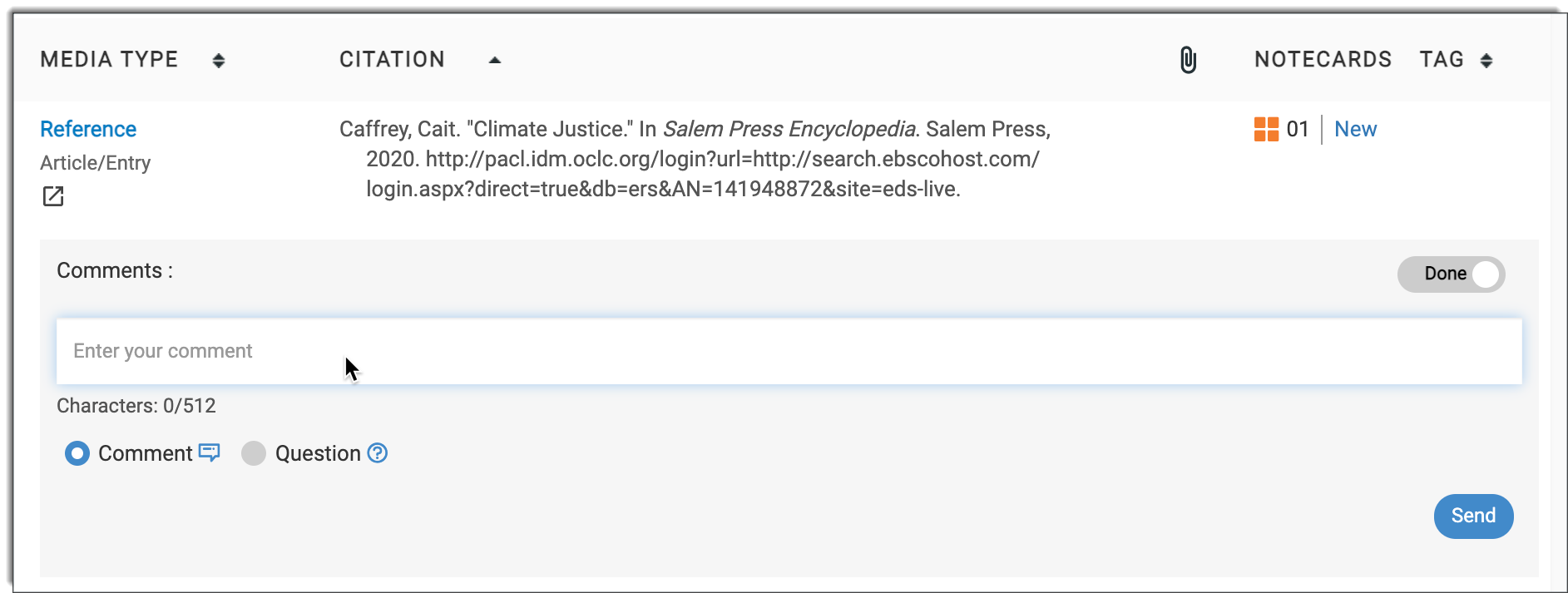1568x593 pixels.
Task: Click the Tag column header text
Action: [x=1442, y=60]
